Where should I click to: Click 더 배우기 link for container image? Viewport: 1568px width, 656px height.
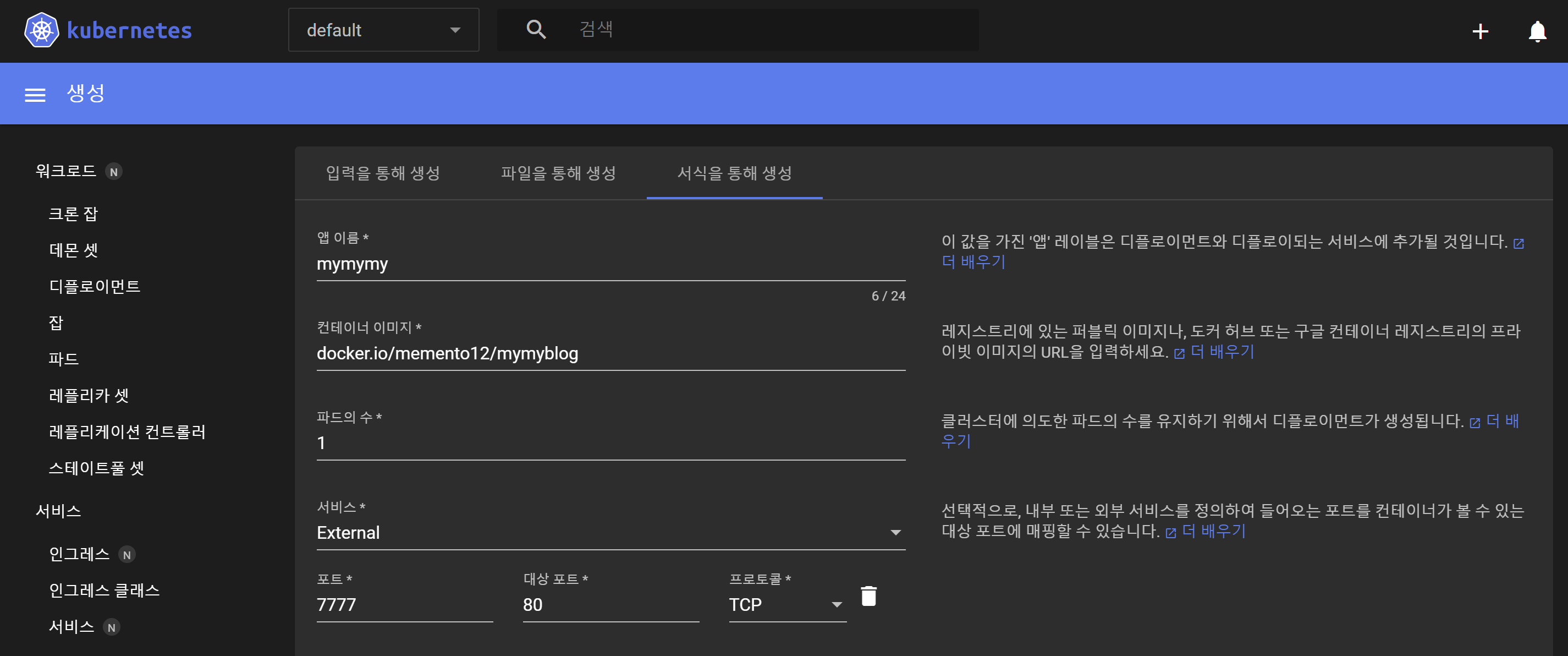pyautogui.click(x=1222, y=352)
